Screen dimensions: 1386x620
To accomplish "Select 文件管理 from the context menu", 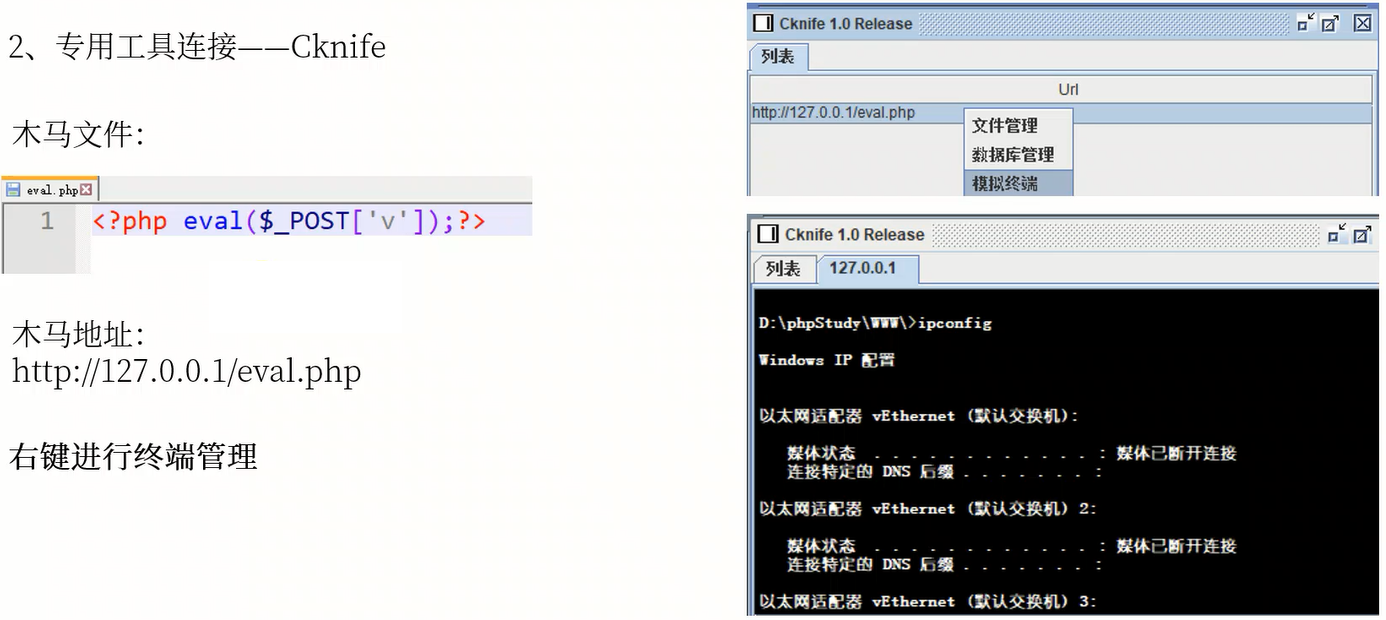I will (1017, 125).
